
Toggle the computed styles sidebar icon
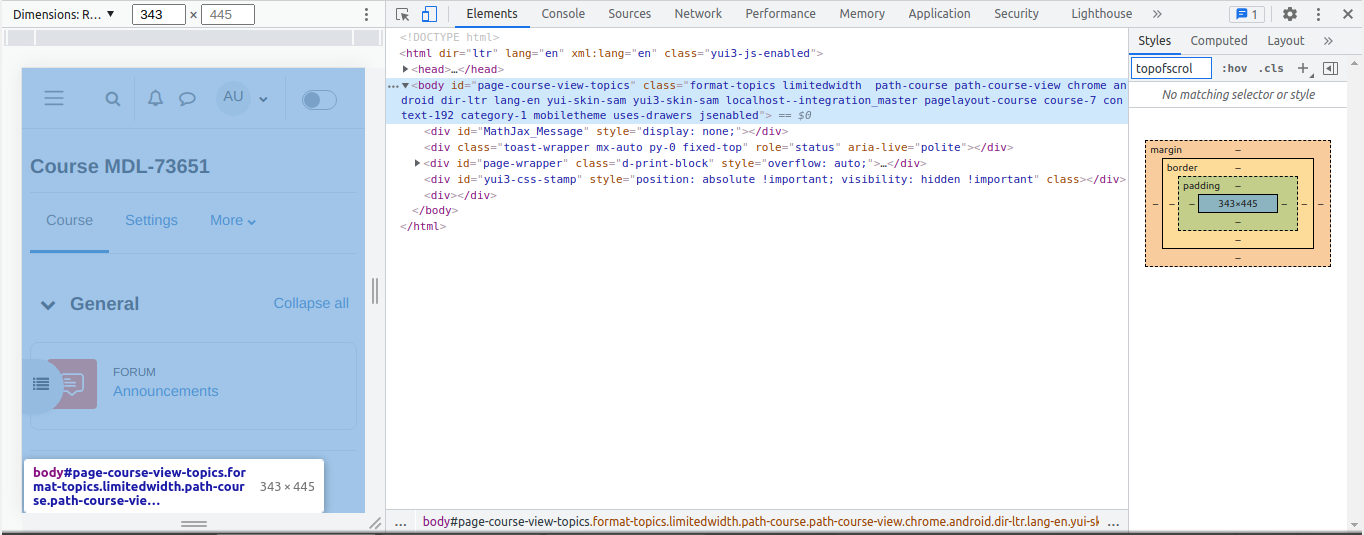pos(1329,68)
